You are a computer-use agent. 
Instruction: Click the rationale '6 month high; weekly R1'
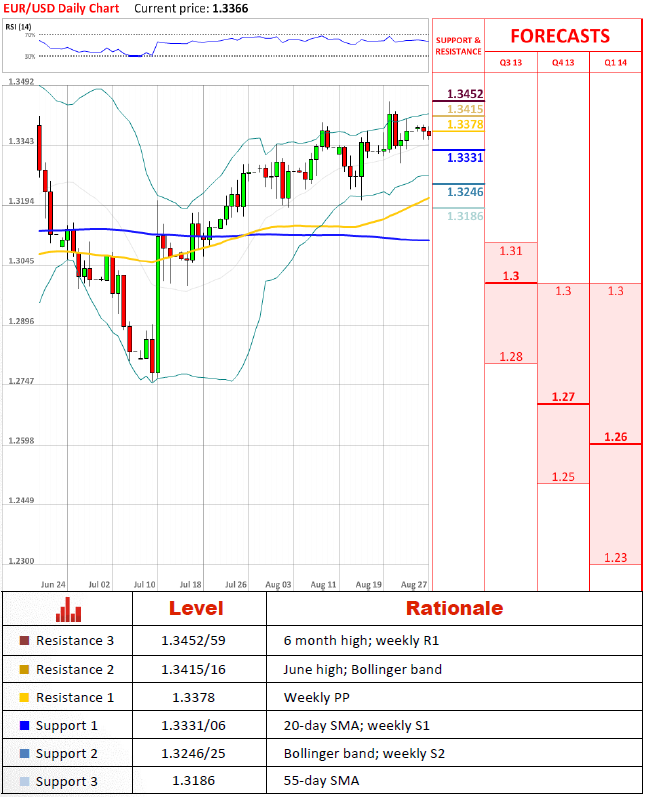361,640
